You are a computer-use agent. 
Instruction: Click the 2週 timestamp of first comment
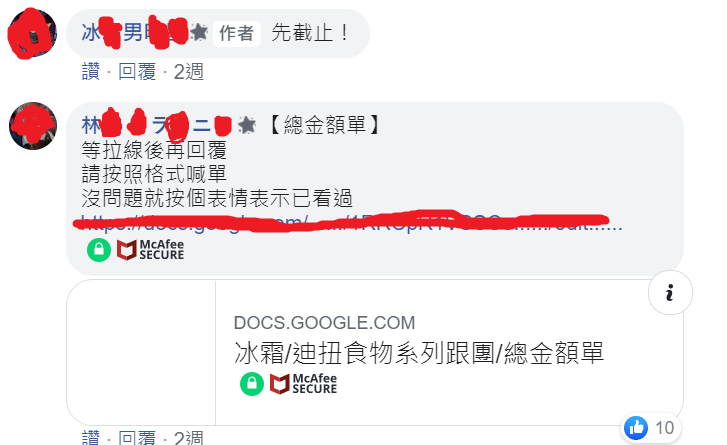(189, 72)
